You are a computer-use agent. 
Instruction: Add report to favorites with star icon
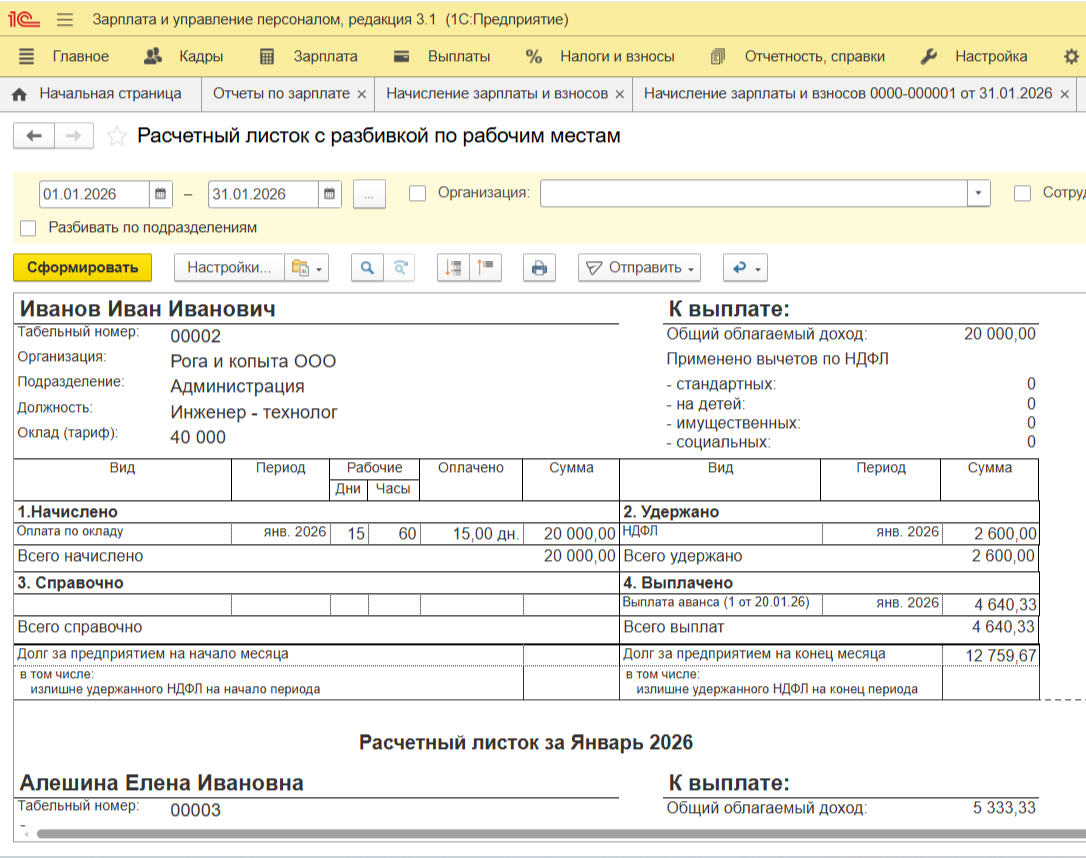(116, 136)
